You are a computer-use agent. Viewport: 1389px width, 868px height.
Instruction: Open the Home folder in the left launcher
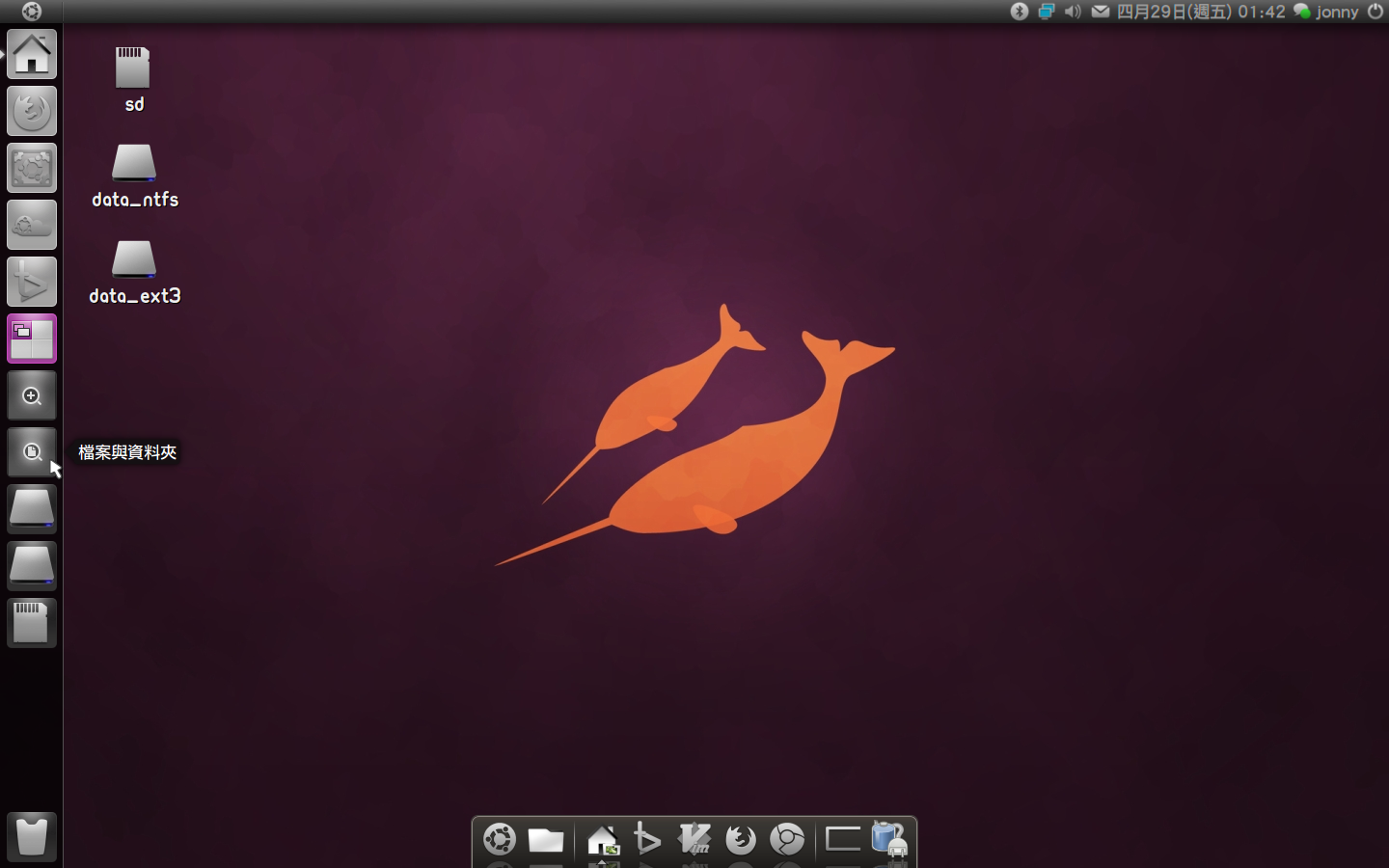[32, 54]
